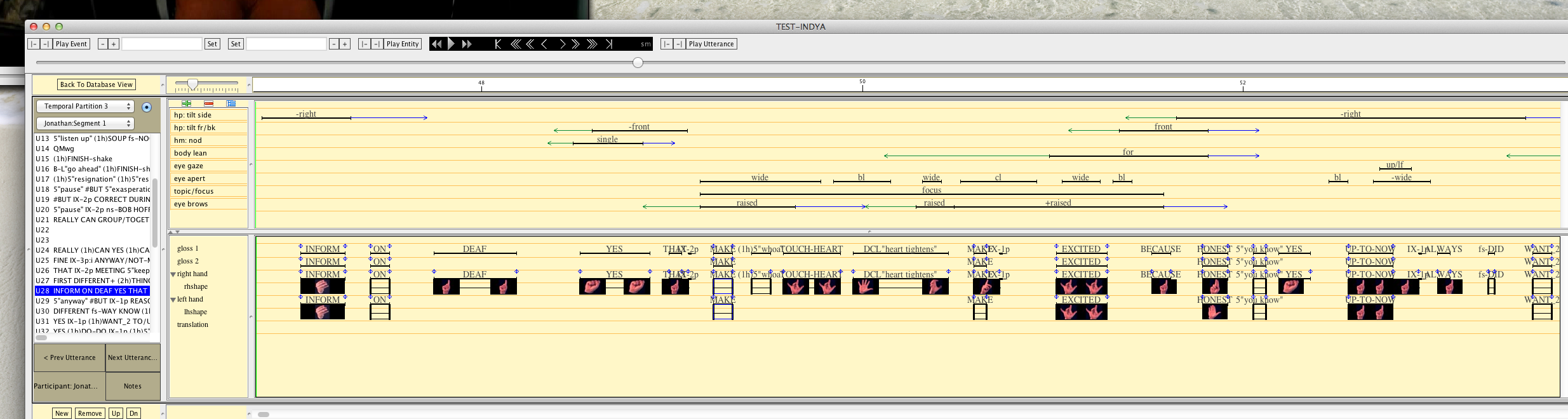Image resolution: width=1568 pixels, height=419 pixels.
Task: Select the hp: tilt side field row
Action: pyautogui.click(x=208, y=115)
